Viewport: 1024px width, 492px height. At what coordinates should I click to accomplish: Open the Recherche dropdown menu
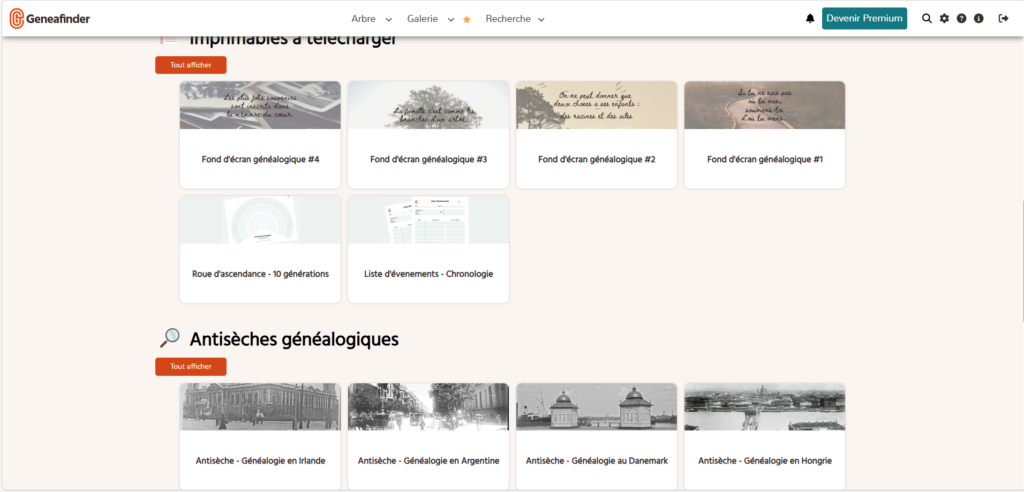[515, 19]
